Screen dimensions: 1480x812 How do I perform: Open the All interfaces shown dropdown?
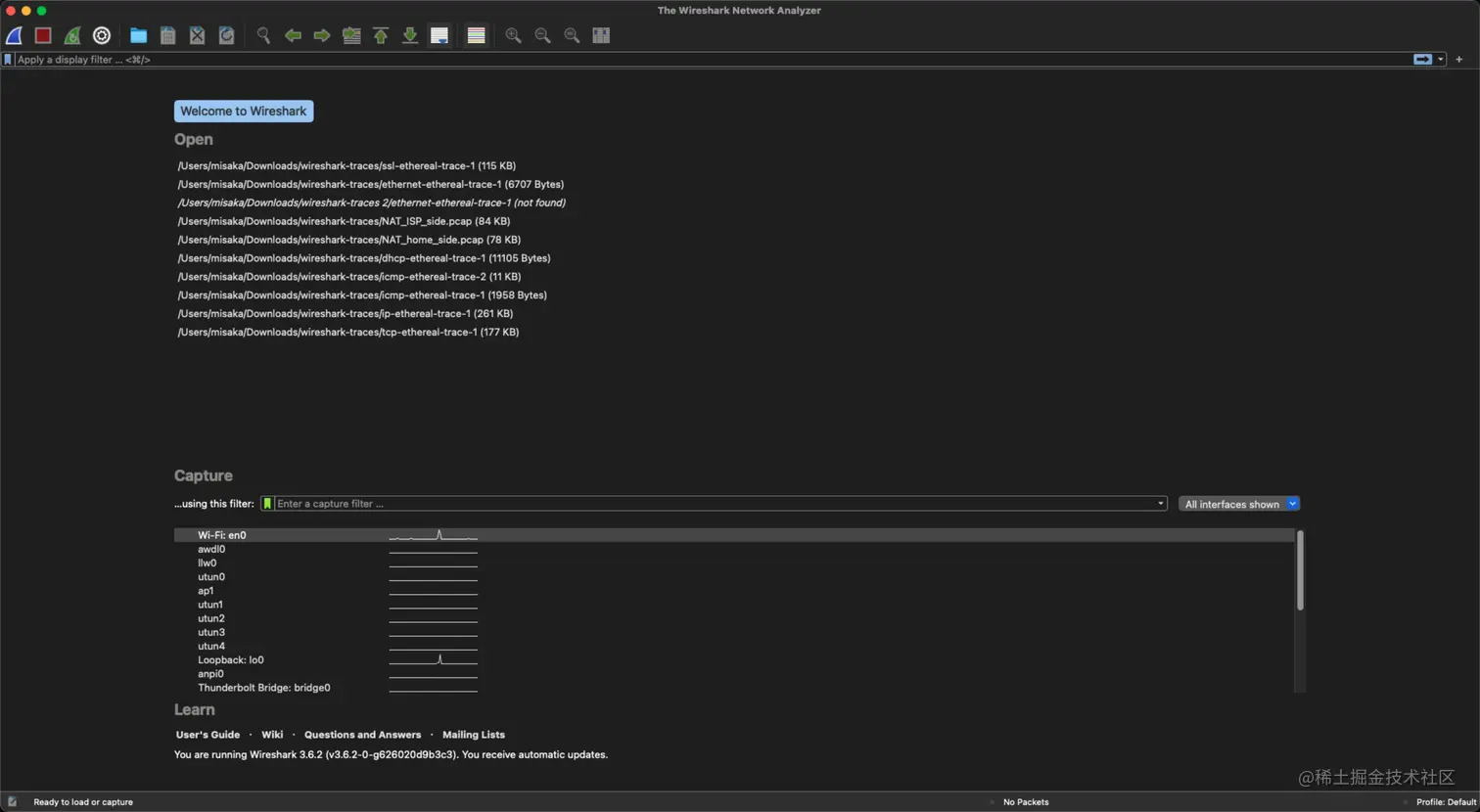pos(1239,504)
